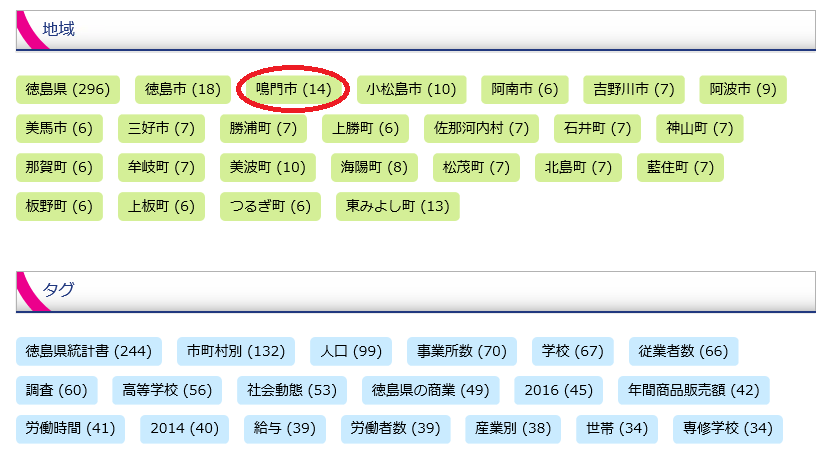829x449 pixels.
Task: Filter by 小松島市 (10)
Action: point(411,89)
